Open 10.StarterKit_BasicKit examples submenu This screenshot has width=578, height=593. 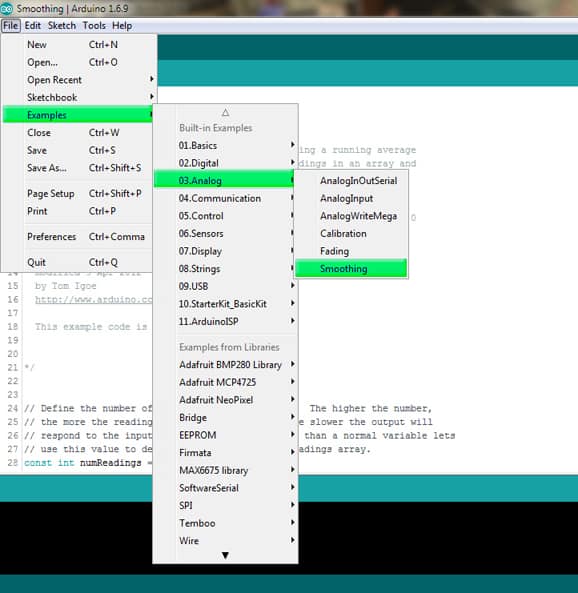225,304
